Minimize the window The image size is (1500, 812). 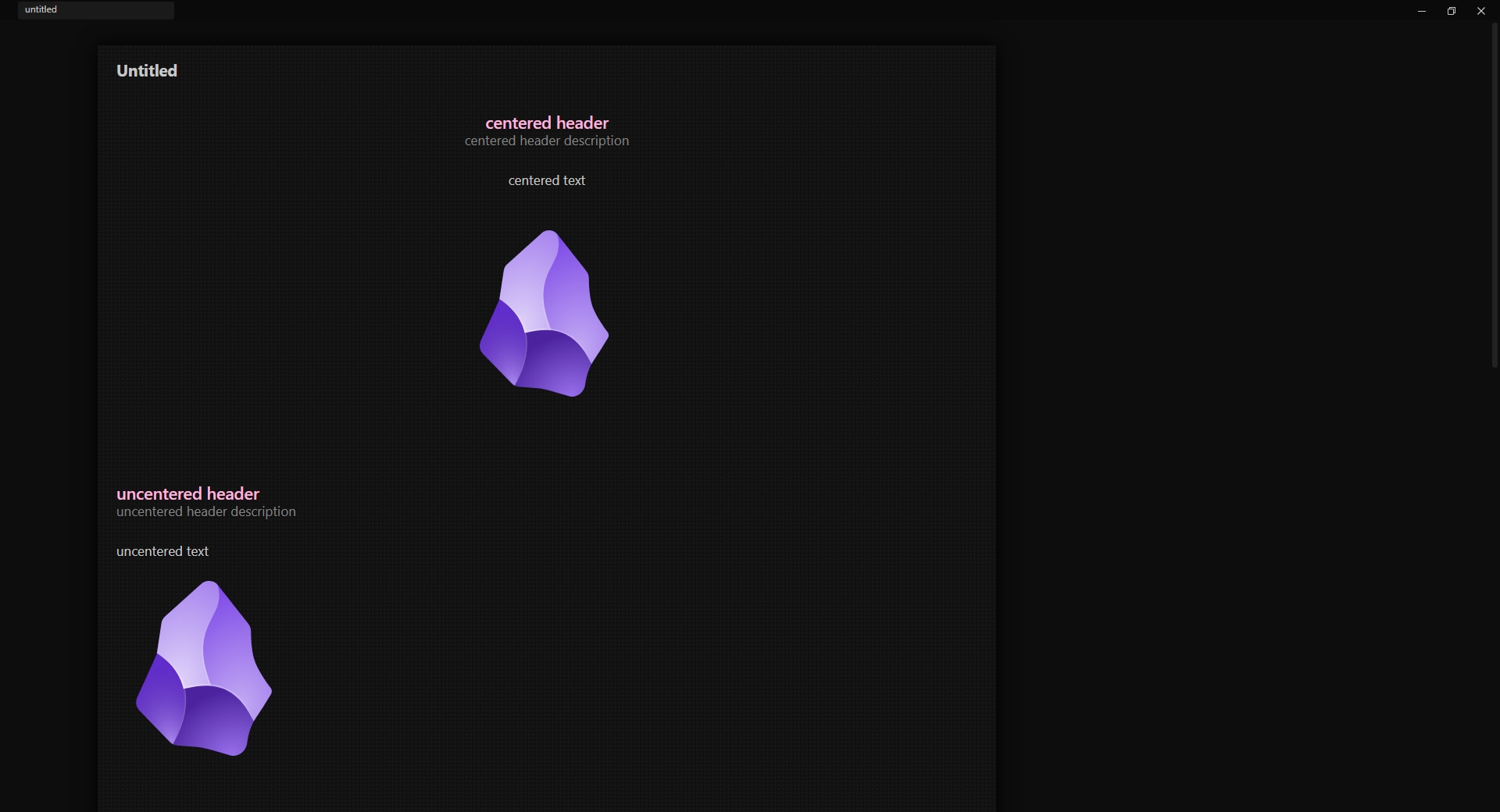click(x=1422, y=11)
